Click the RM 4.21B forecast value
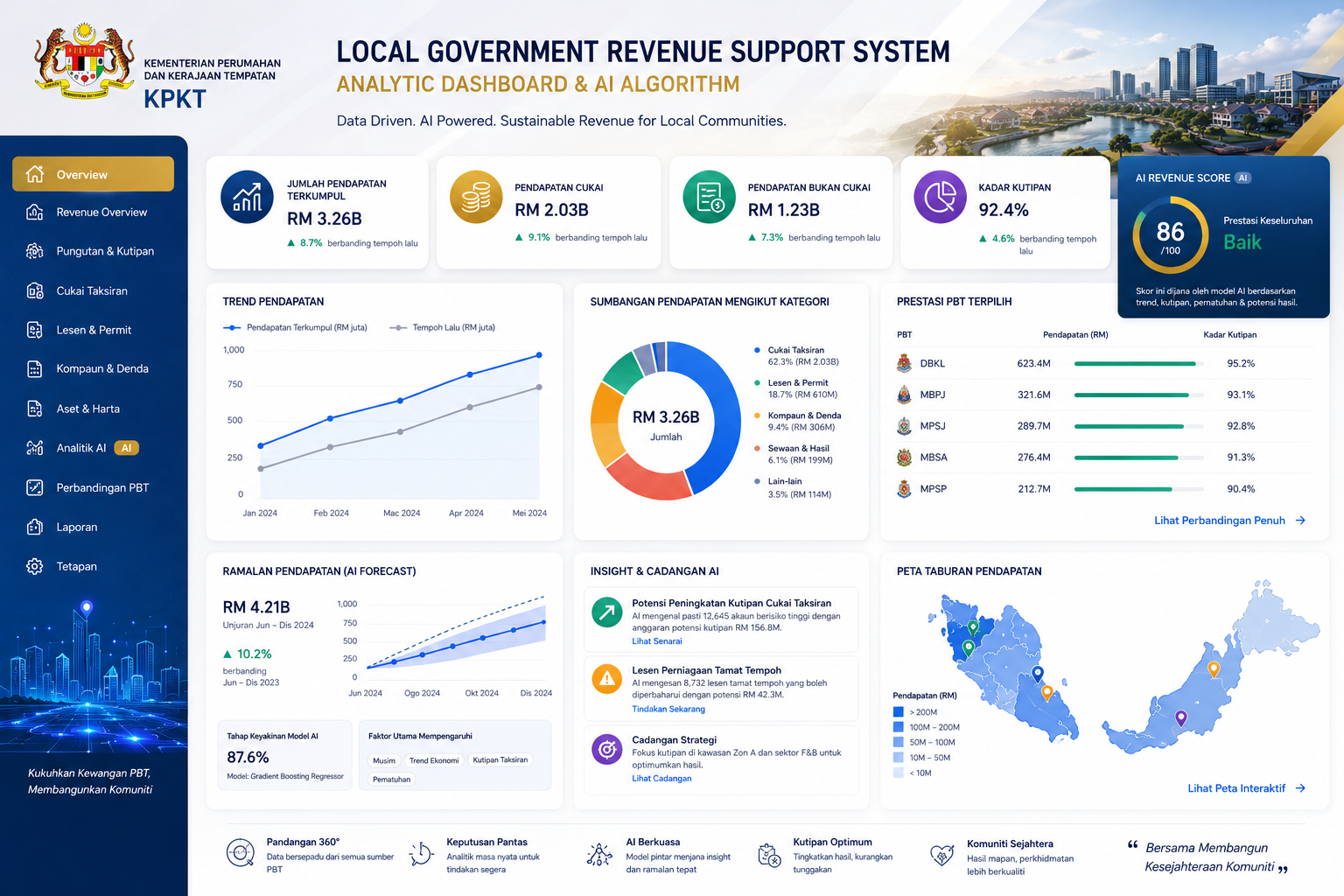This screenshot has width=1344, height=896. tap(256, 606)
